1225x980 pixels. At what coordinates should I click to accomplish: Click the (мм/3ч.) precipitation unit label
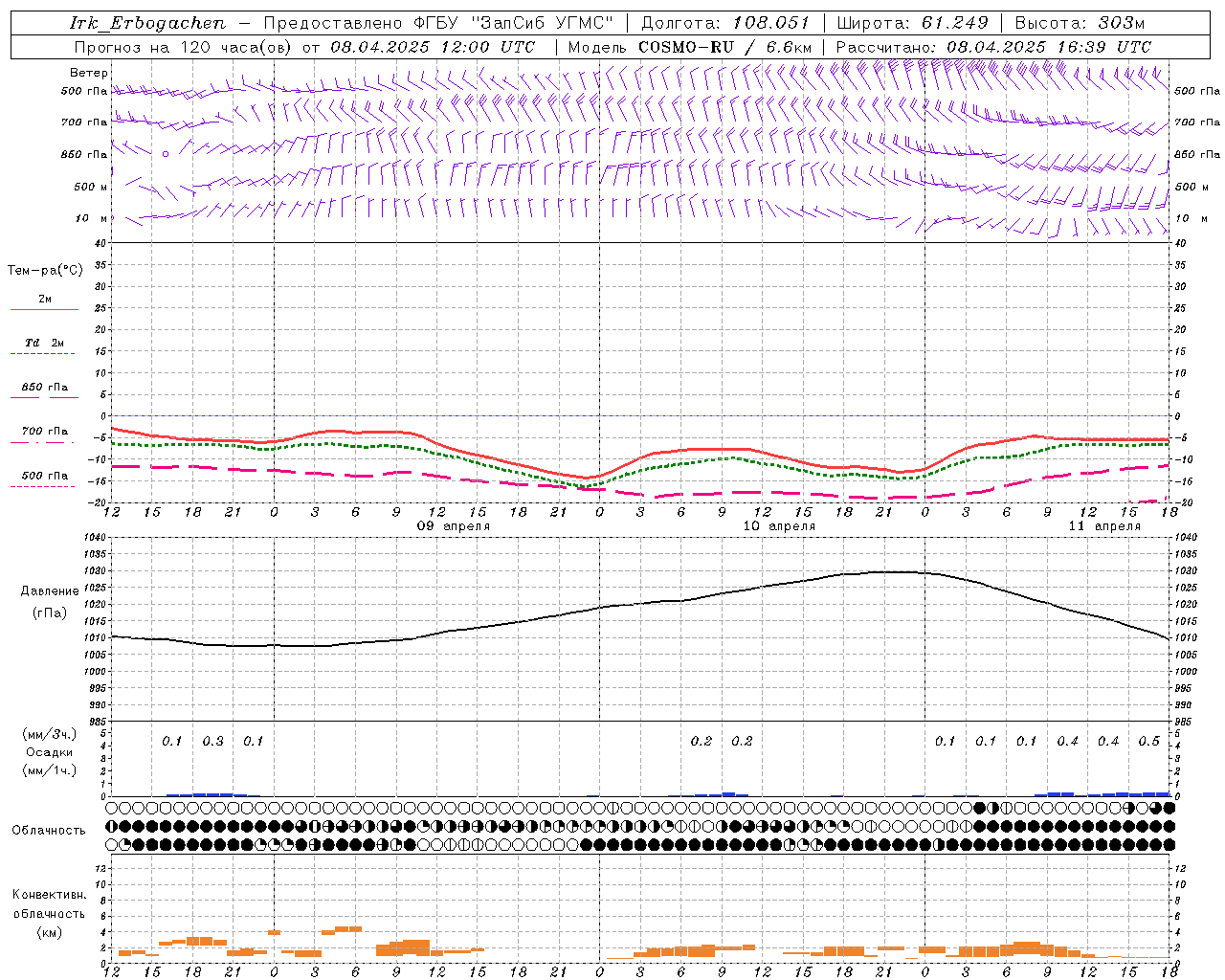pyautogui.click(x=50, y=734)
